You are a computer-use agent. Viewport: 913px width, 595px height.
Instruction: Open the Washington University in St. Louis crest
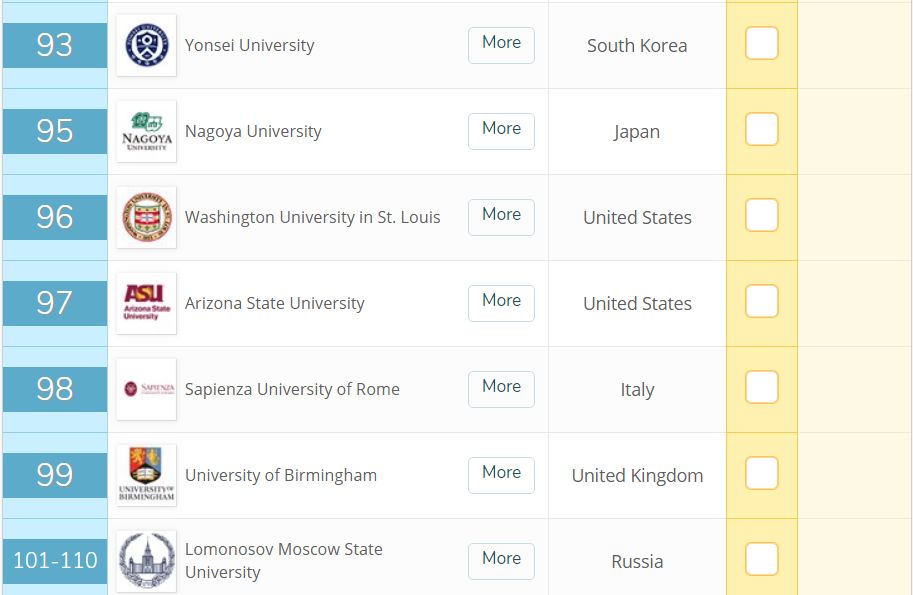coord(146,217)
